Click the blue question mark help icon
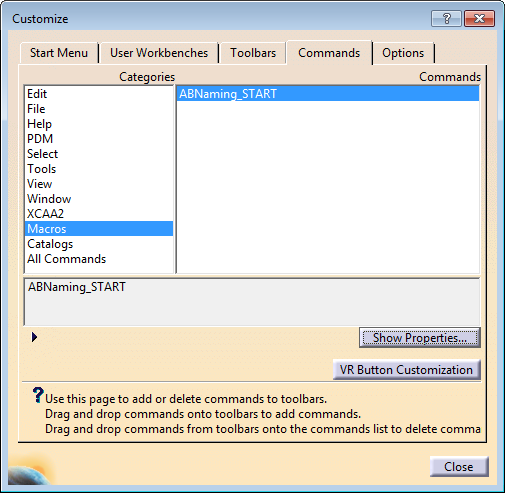Image resolution: width=505 pixels, height=493 pixels. point(38,395)
